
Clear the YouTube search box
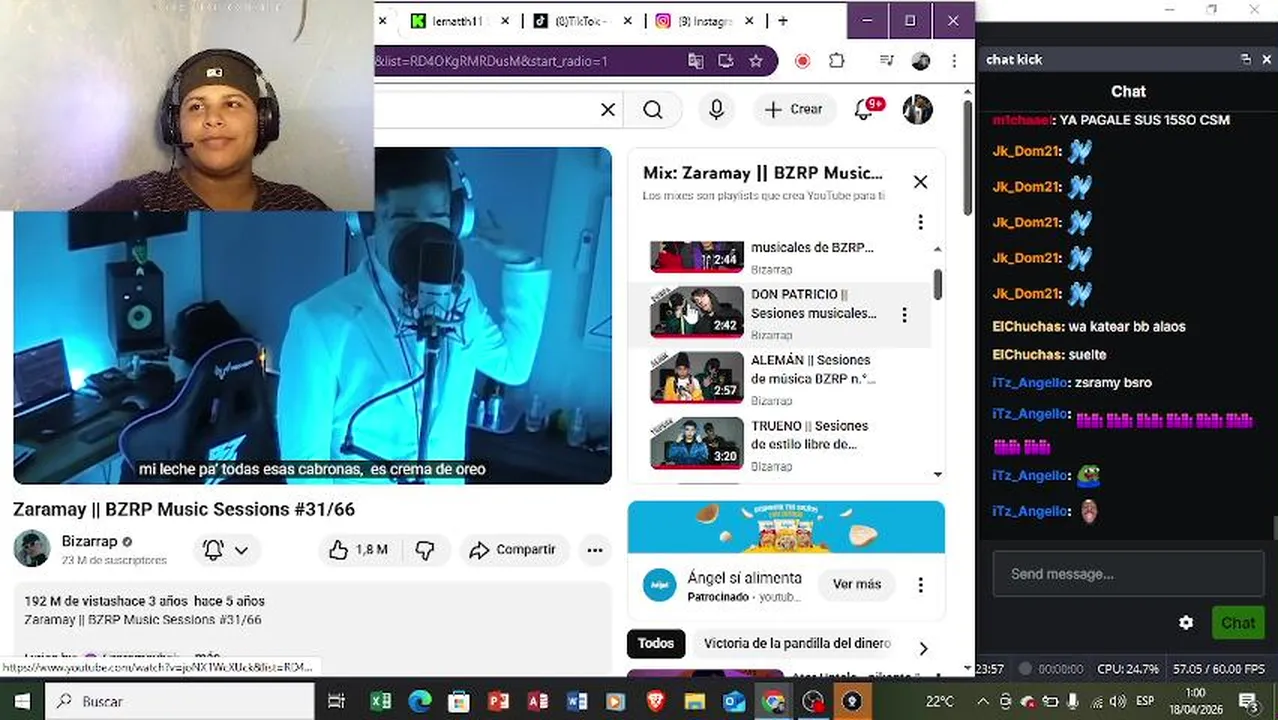click(x=608, y=110)
